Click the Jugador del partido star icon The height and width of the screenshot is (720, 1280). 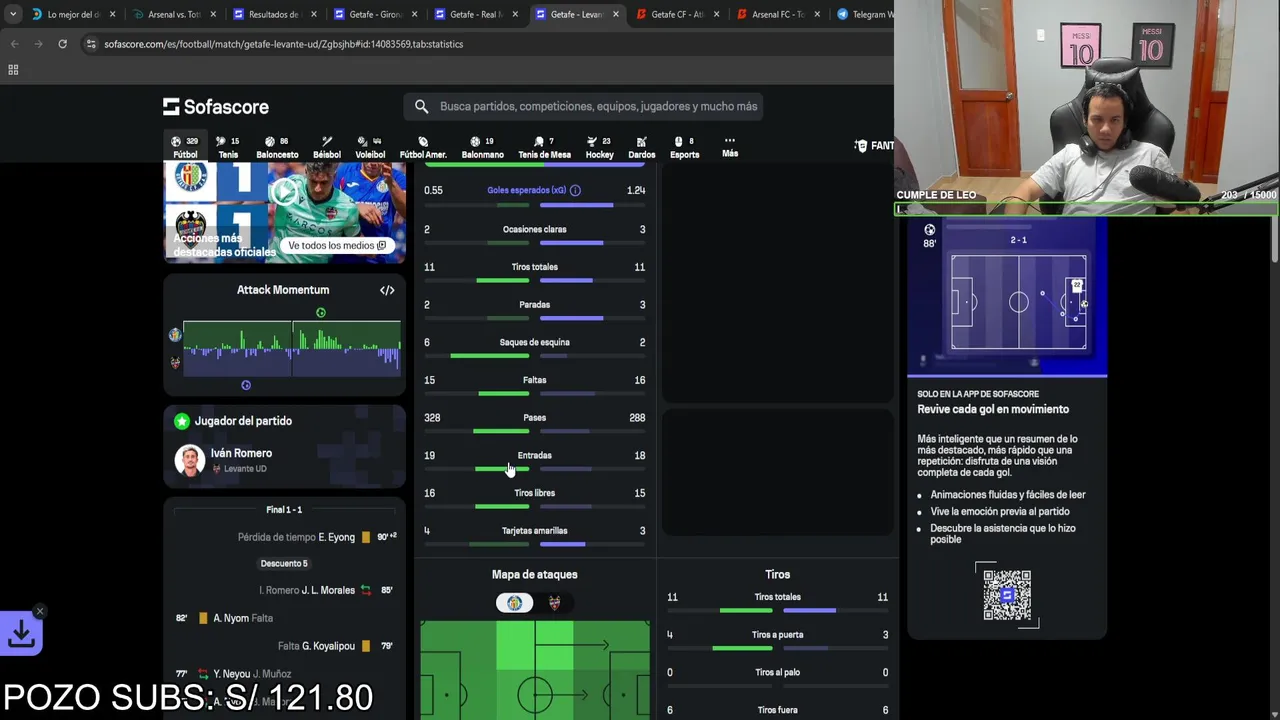(181, 421)
